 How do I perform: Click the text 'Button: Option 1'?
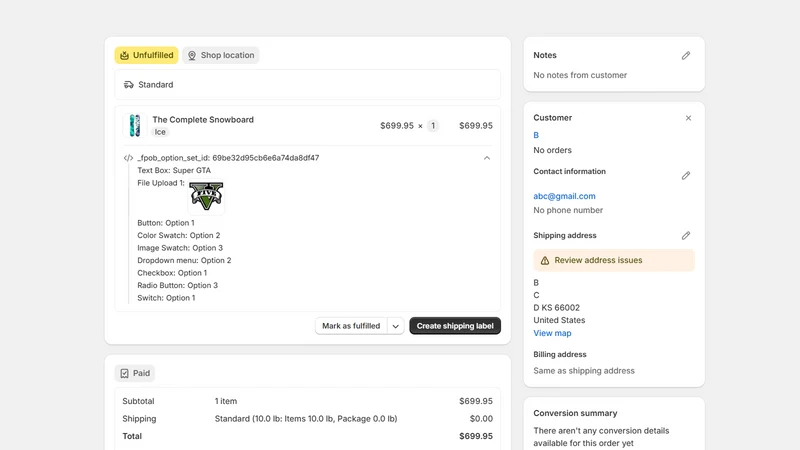[x=166, y=223]
